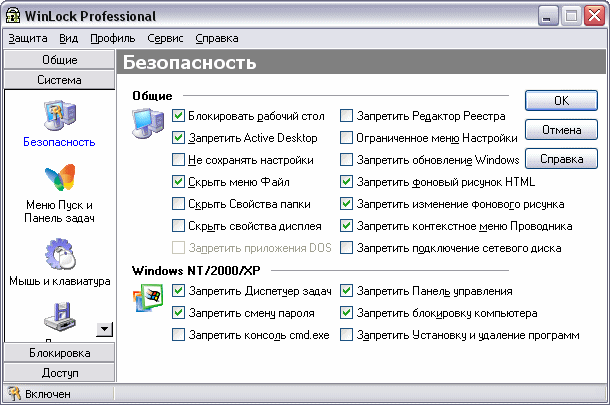Enable Запретить консоль cmd.exe

coord(178,335)
